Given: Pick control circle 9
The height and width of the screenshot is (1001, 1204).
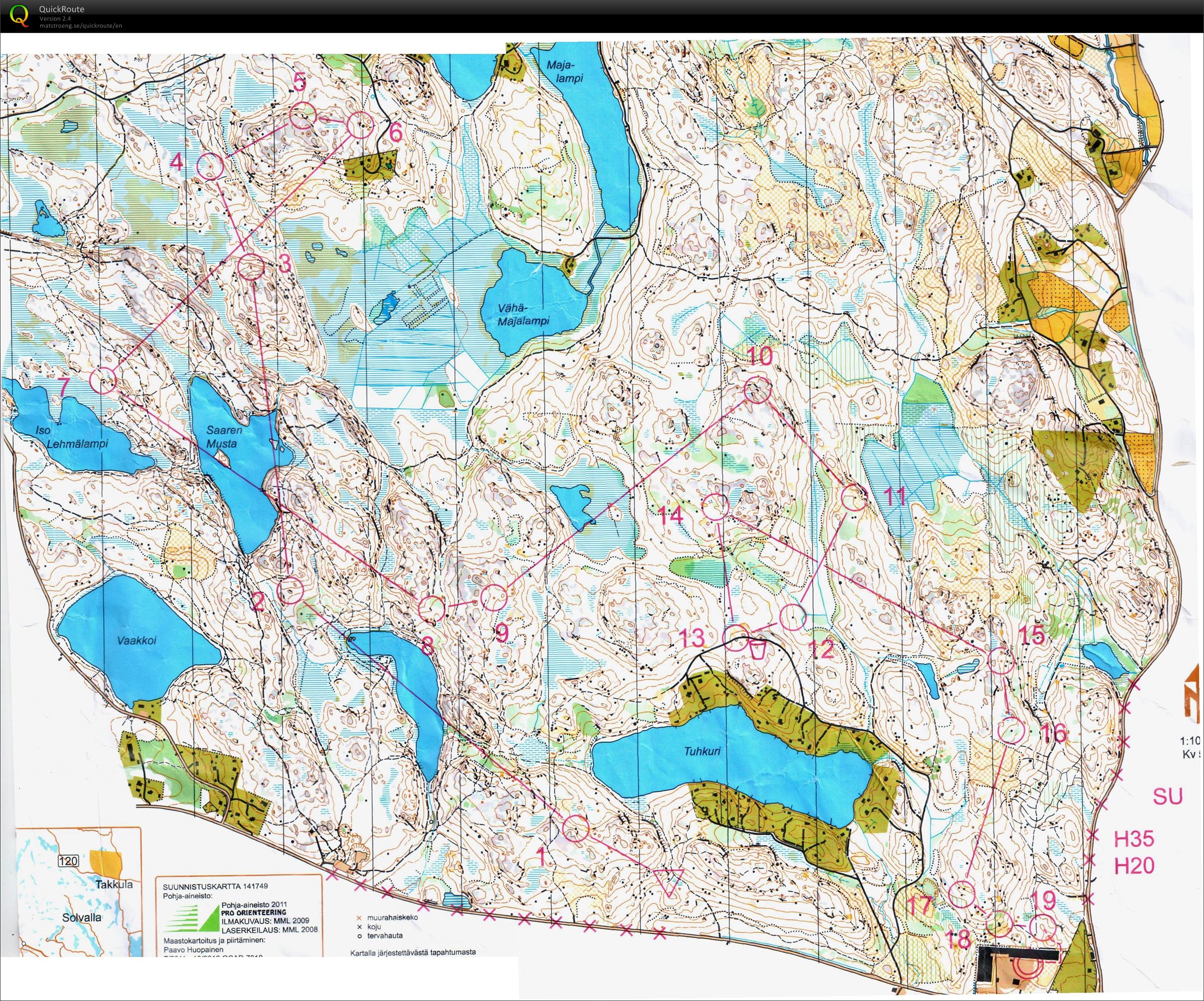Looking at the screenshot, I should click(494, 597).
